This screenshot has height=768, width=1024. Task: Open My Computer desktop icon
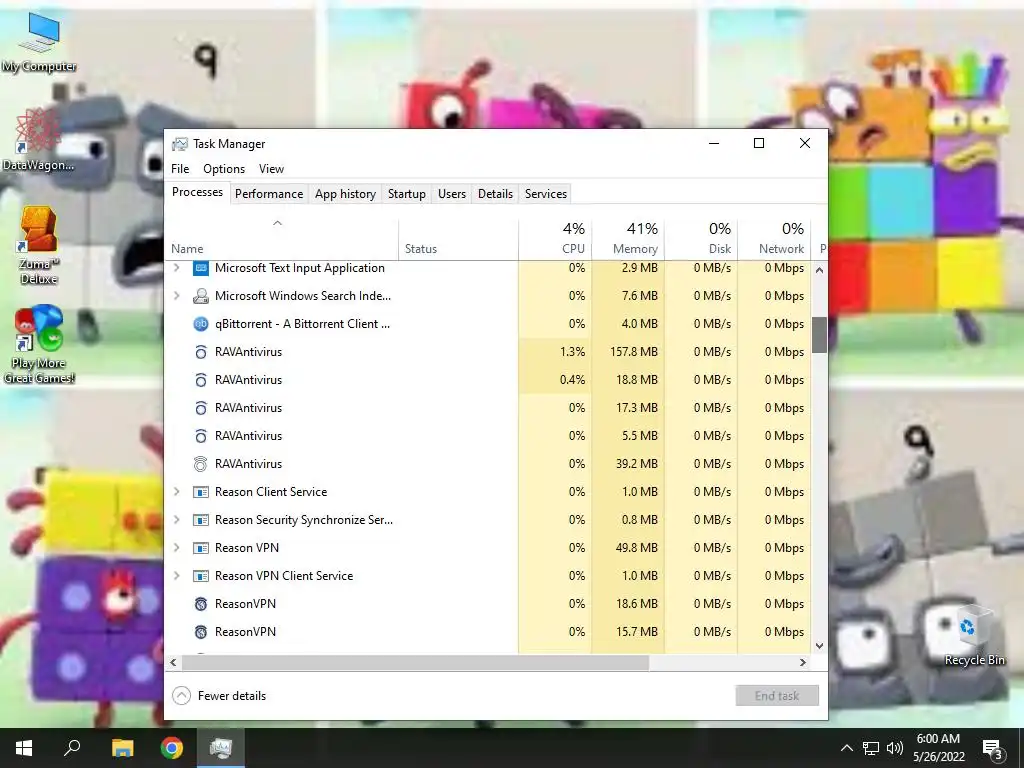click(x=39, y=42)
